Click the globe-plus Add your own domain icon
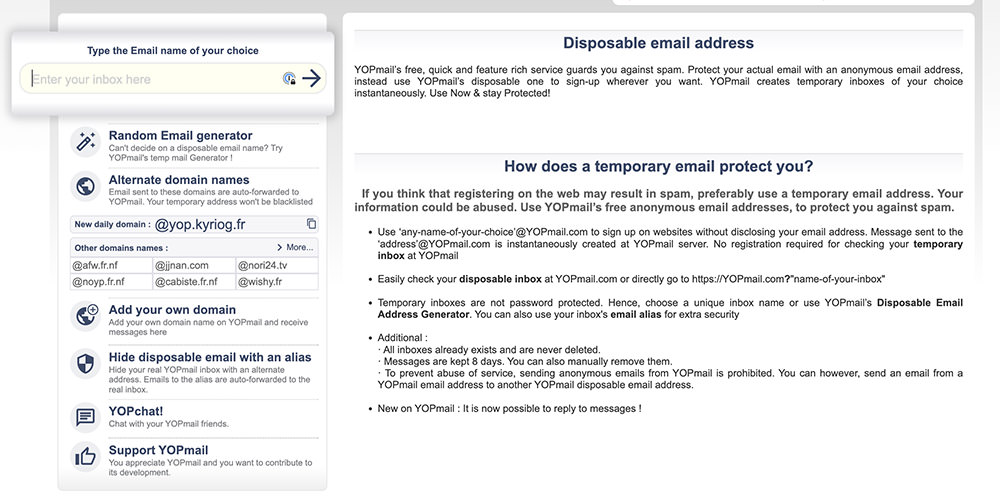Image resolution: width=1000 pixels, height=501 pixels. click(x=85, y=316)
